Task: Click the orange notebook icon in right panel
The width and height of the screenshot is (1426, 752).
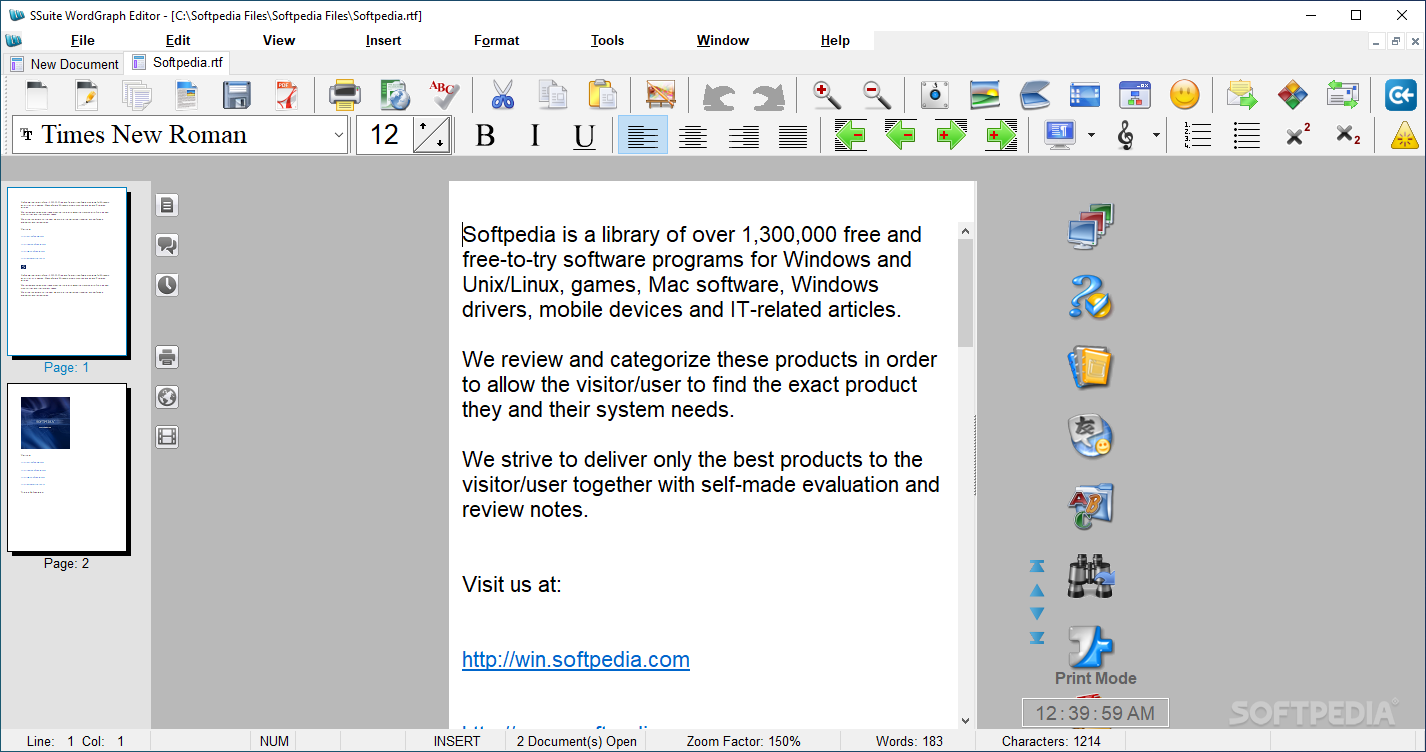Action: (x=1090, y=366)
